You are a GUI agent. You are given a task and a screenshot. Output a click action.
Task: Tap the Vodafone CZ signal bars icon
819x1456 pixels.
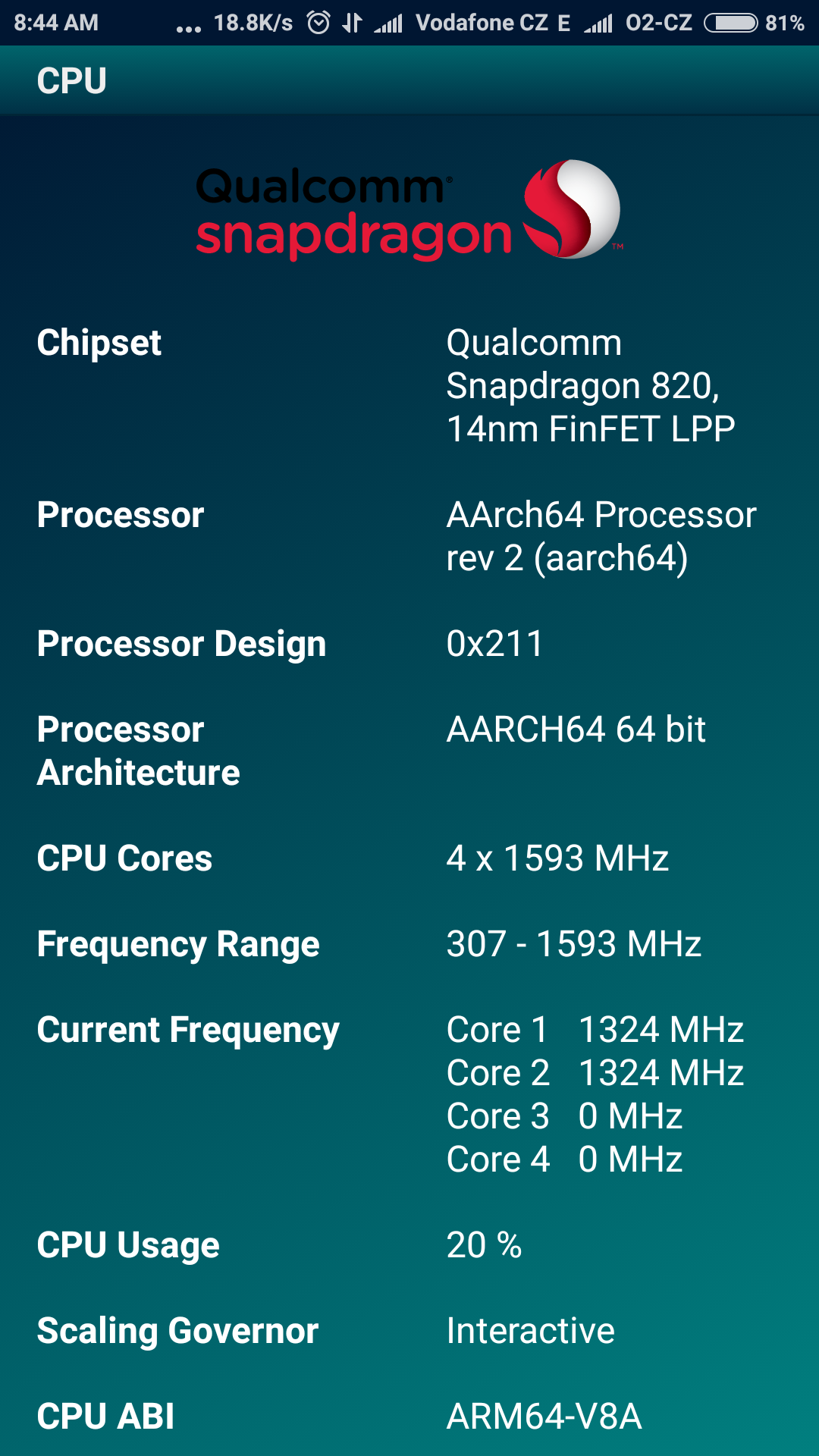388,24
